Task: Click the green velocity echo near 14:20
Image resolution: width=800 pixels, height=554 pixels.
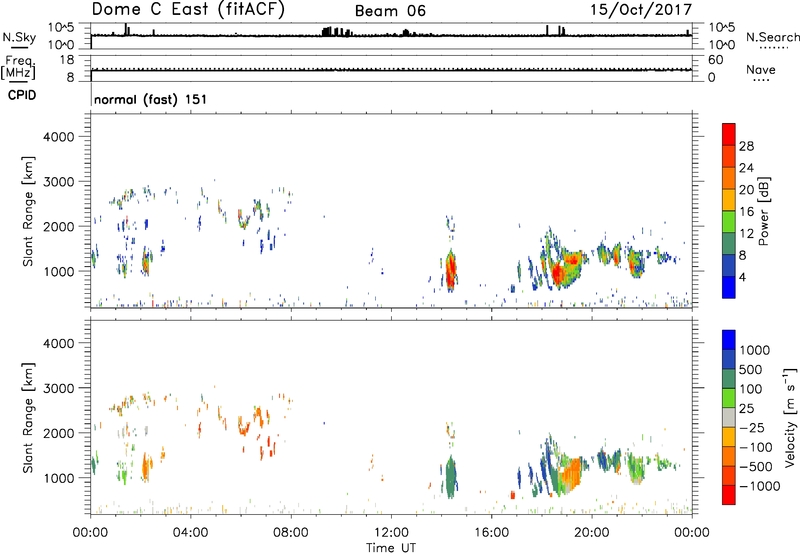Action: pos(450,477)
